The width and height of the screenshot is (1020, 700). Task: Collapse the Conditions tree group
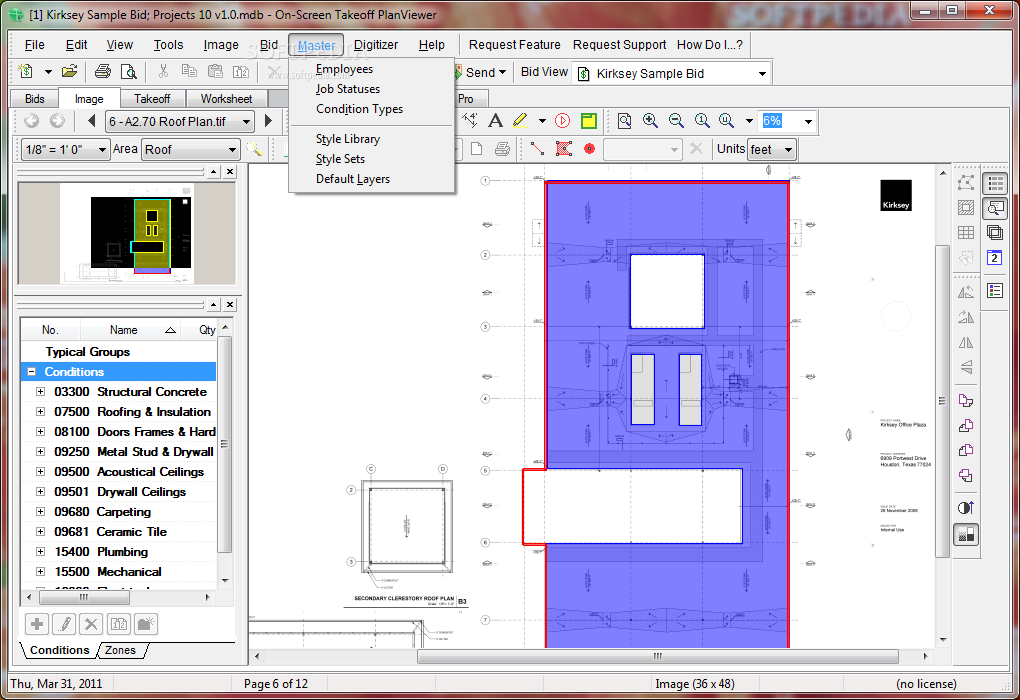[x=31, y=372]
